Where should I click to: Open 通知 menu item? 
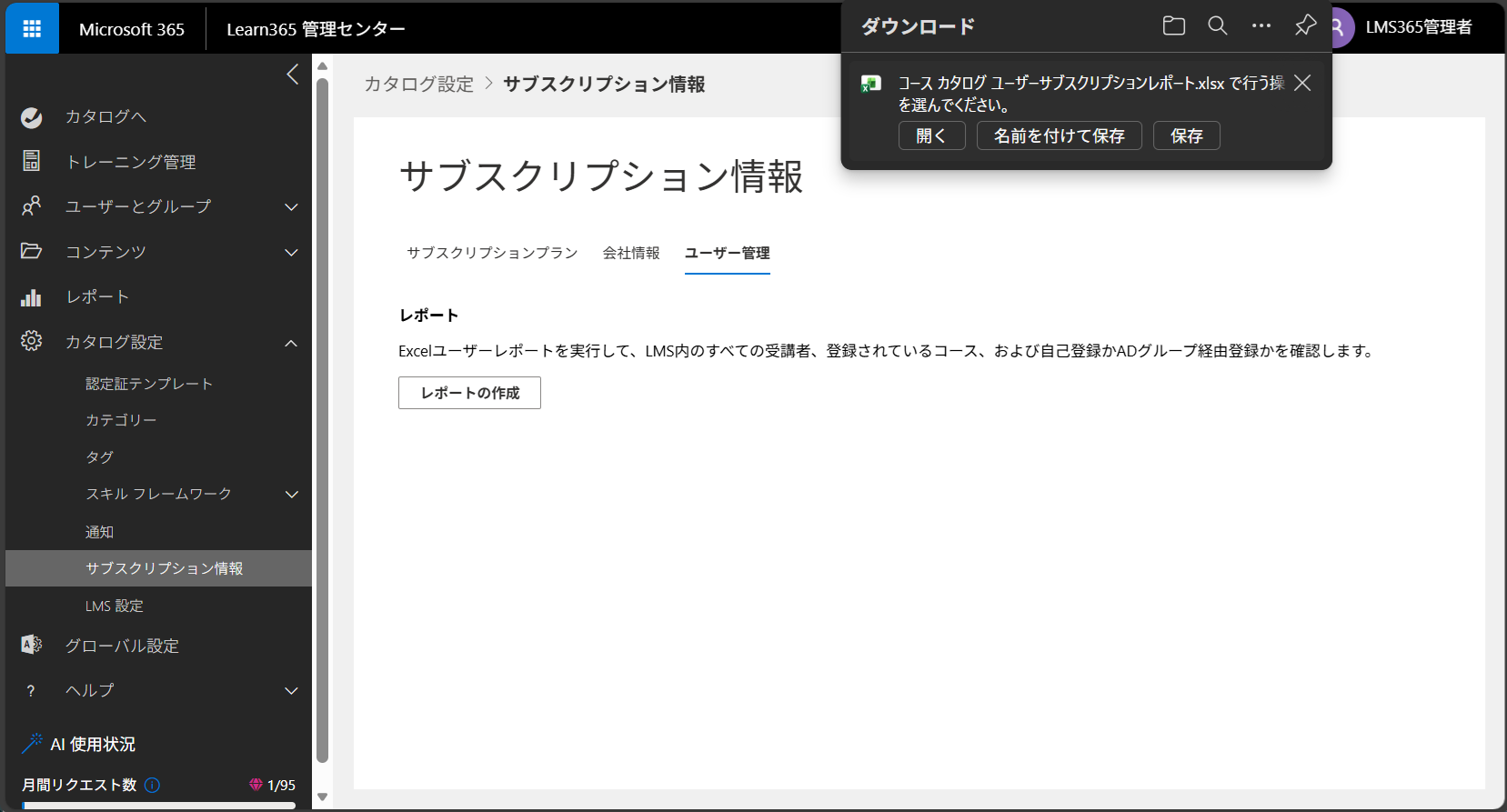100,532
